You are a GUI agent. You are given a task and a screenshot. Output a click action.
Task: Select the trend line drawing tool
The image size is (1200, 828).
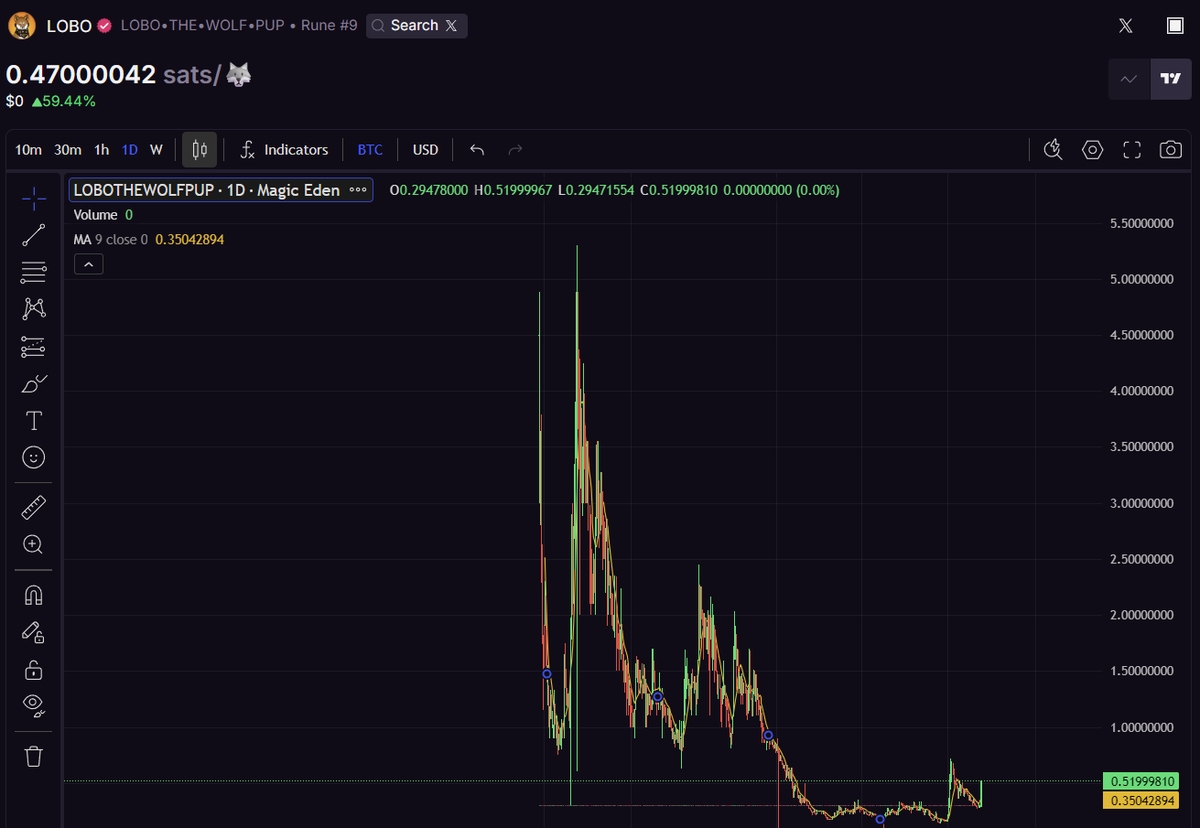[x=34, y=236]
